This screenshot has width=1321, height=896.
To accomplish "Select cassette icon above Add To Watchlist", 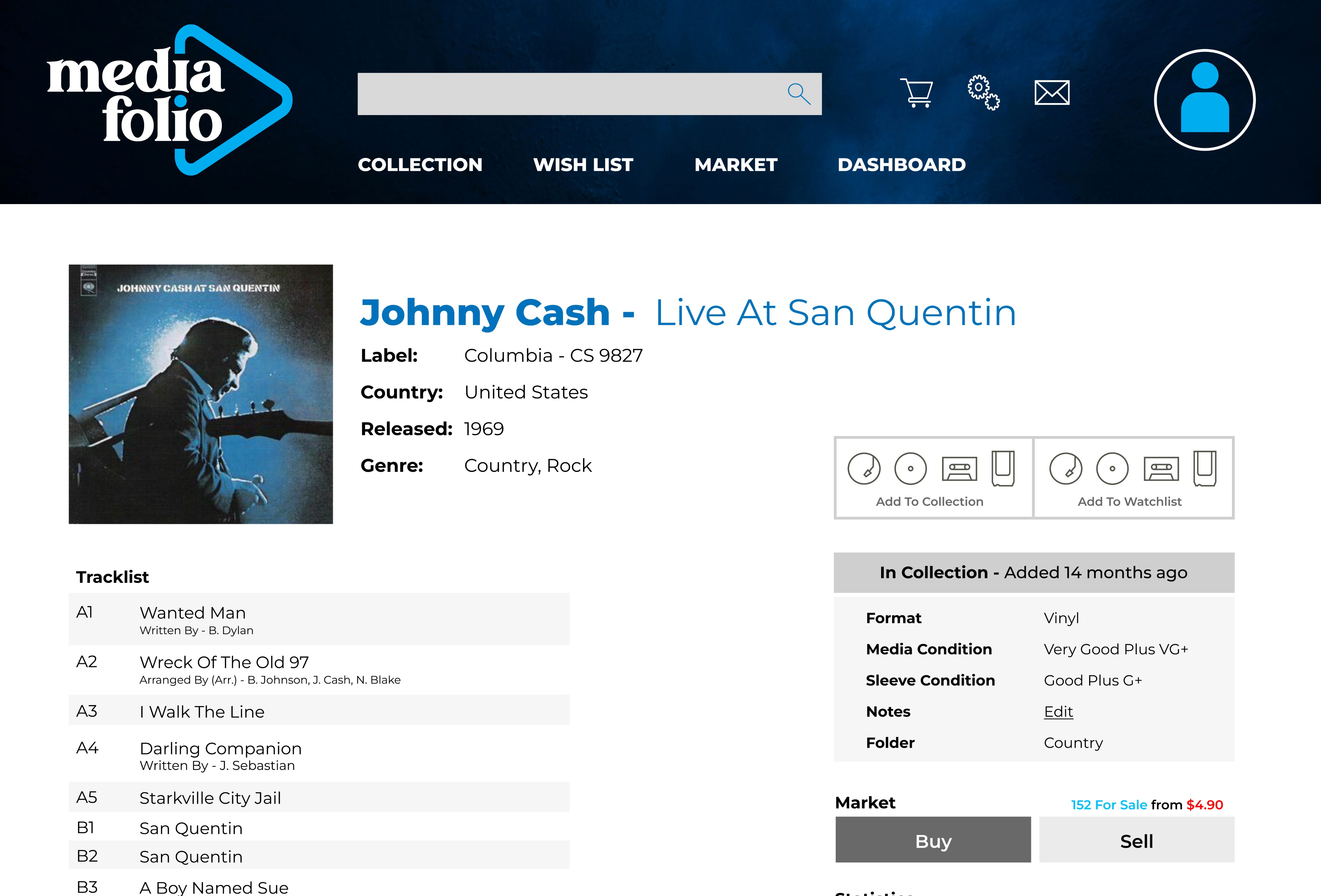I will pyautogui.click(x=1161, y=469).
